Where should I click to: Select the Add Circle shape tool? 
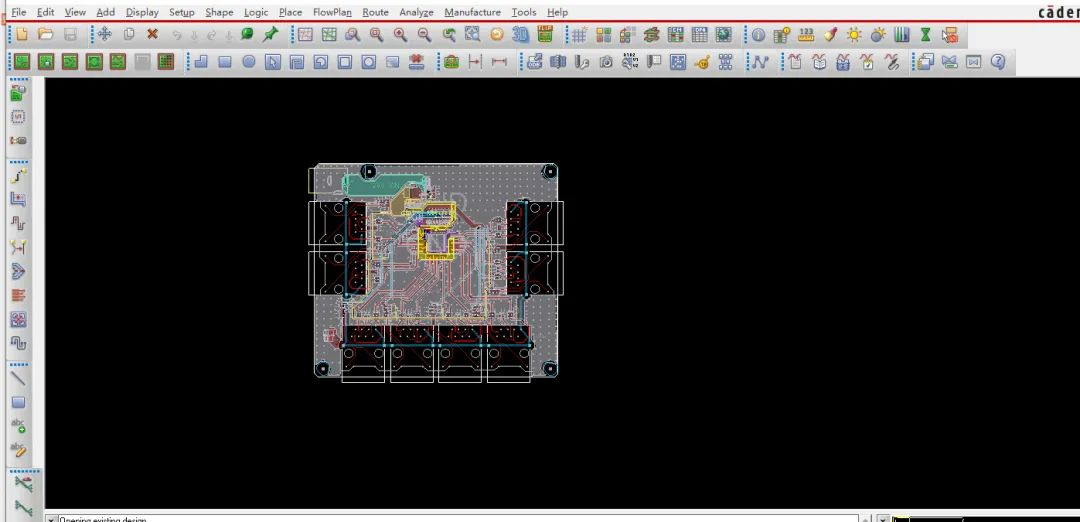[249, 62]
